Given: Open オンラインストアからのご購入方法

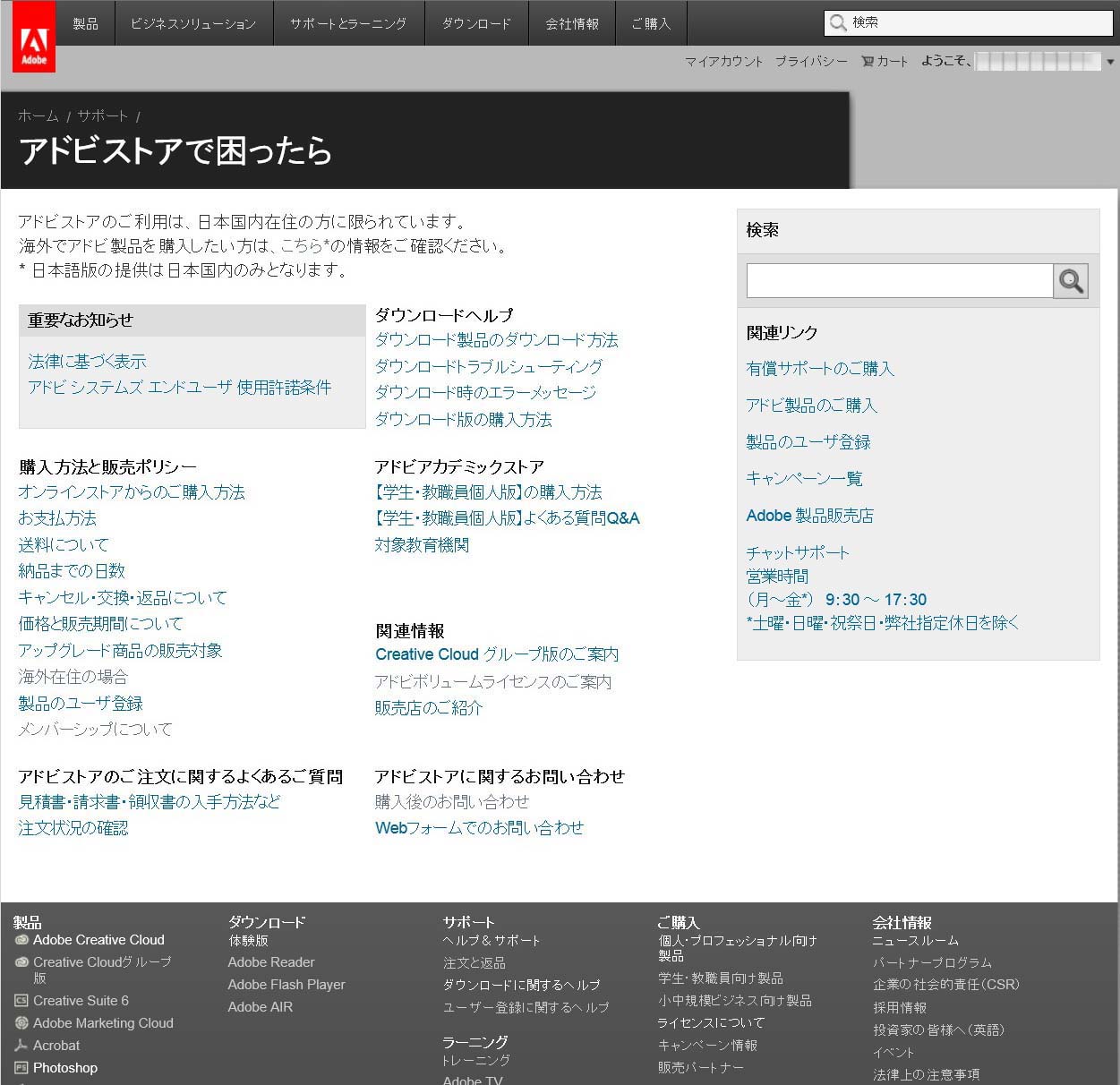Looking at the screenshot, I should click(x=132, y=492).
